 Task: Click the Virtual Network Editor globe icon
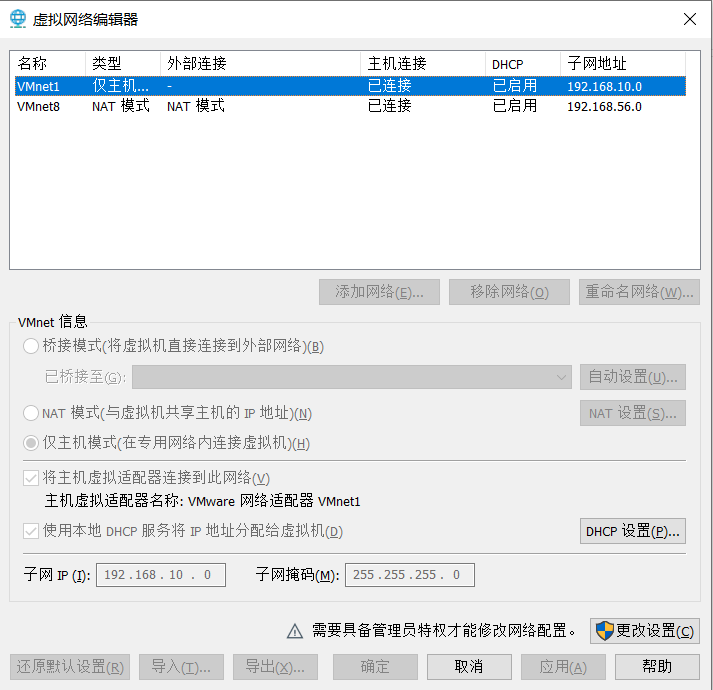point(18,19)
